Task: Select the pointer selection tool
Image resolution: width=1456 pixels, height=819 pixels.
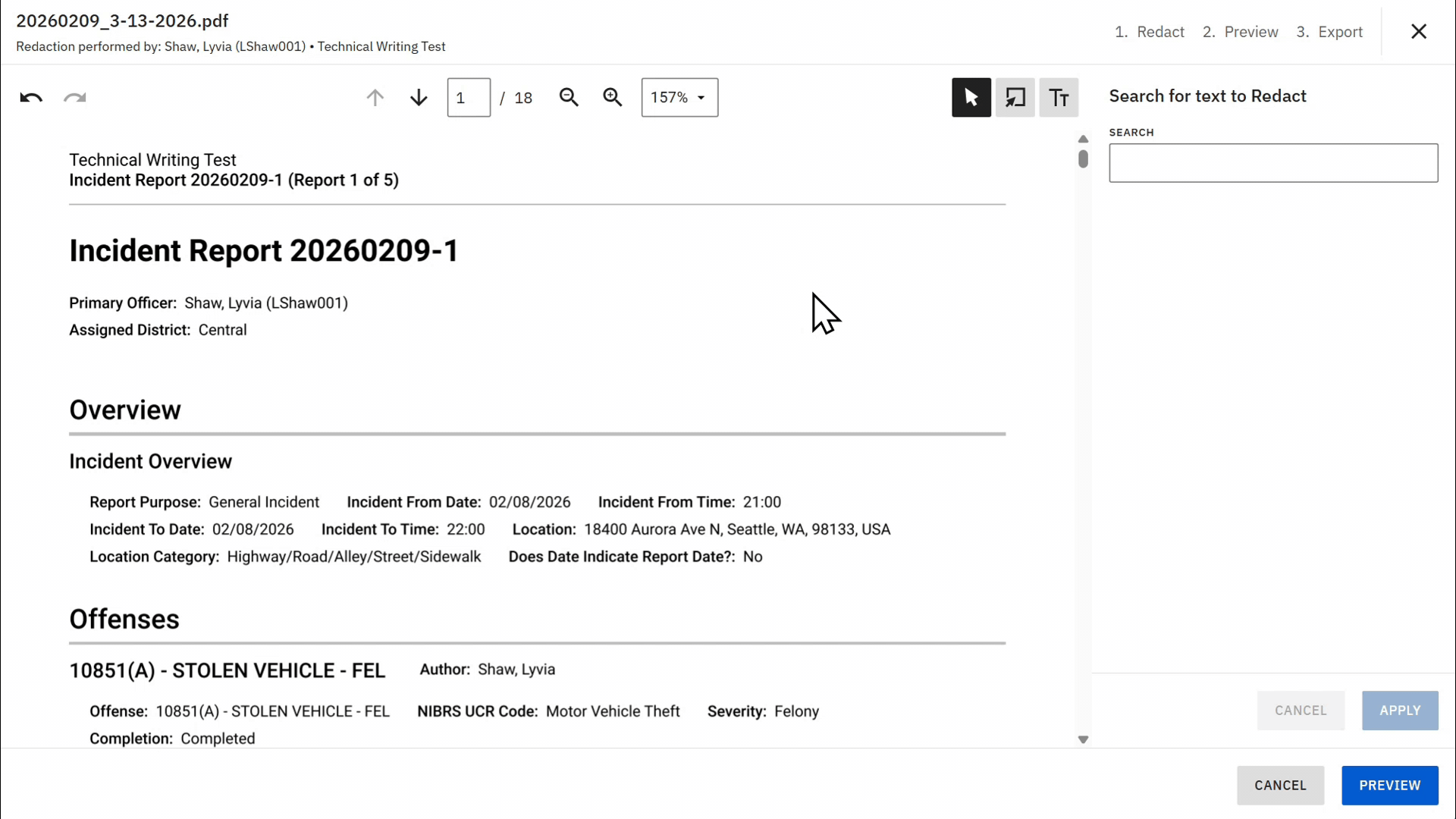Action: click(971, 98)
